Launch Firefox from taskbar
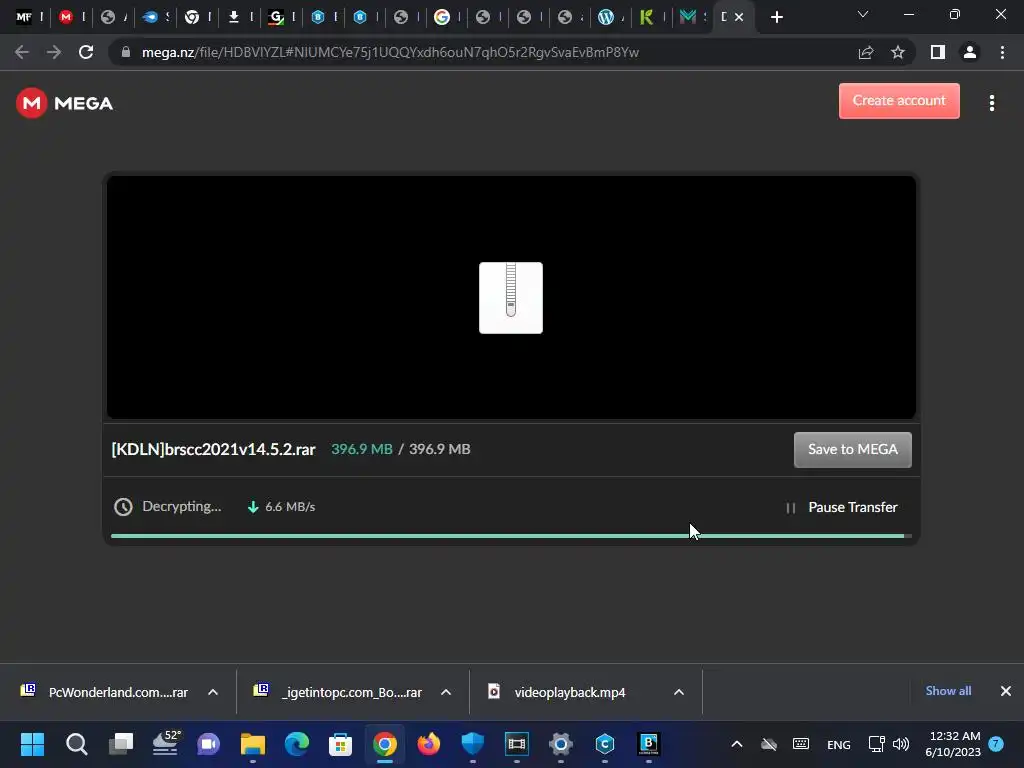1024x768 pixels. [x=428, y=744]
